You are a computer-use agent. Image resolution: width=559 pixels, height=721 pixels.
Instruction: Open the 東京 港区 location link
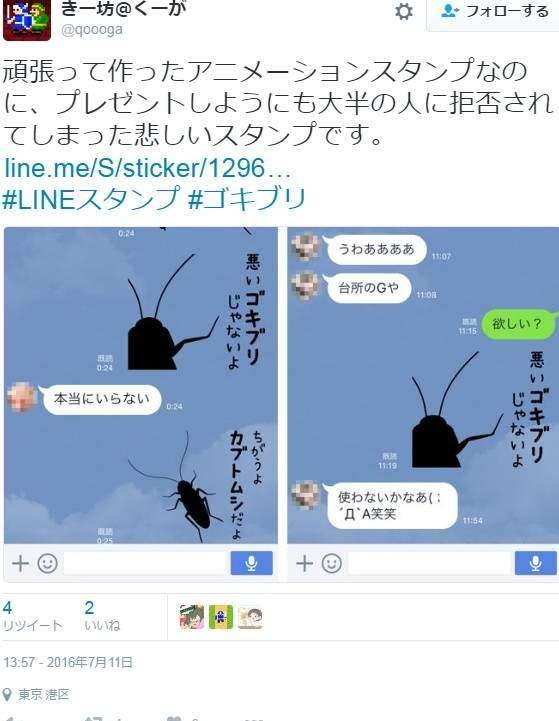tap(43, 694)
